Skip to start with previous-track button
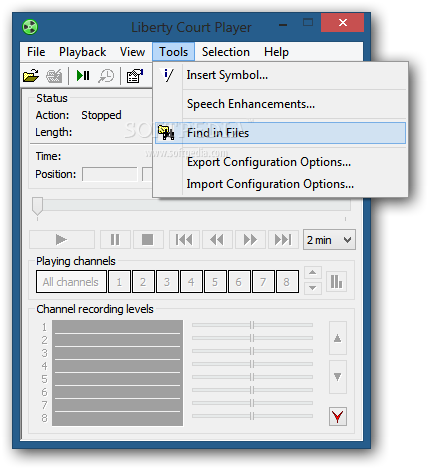This screenshot has height=469, width=429. coord(184,239)
